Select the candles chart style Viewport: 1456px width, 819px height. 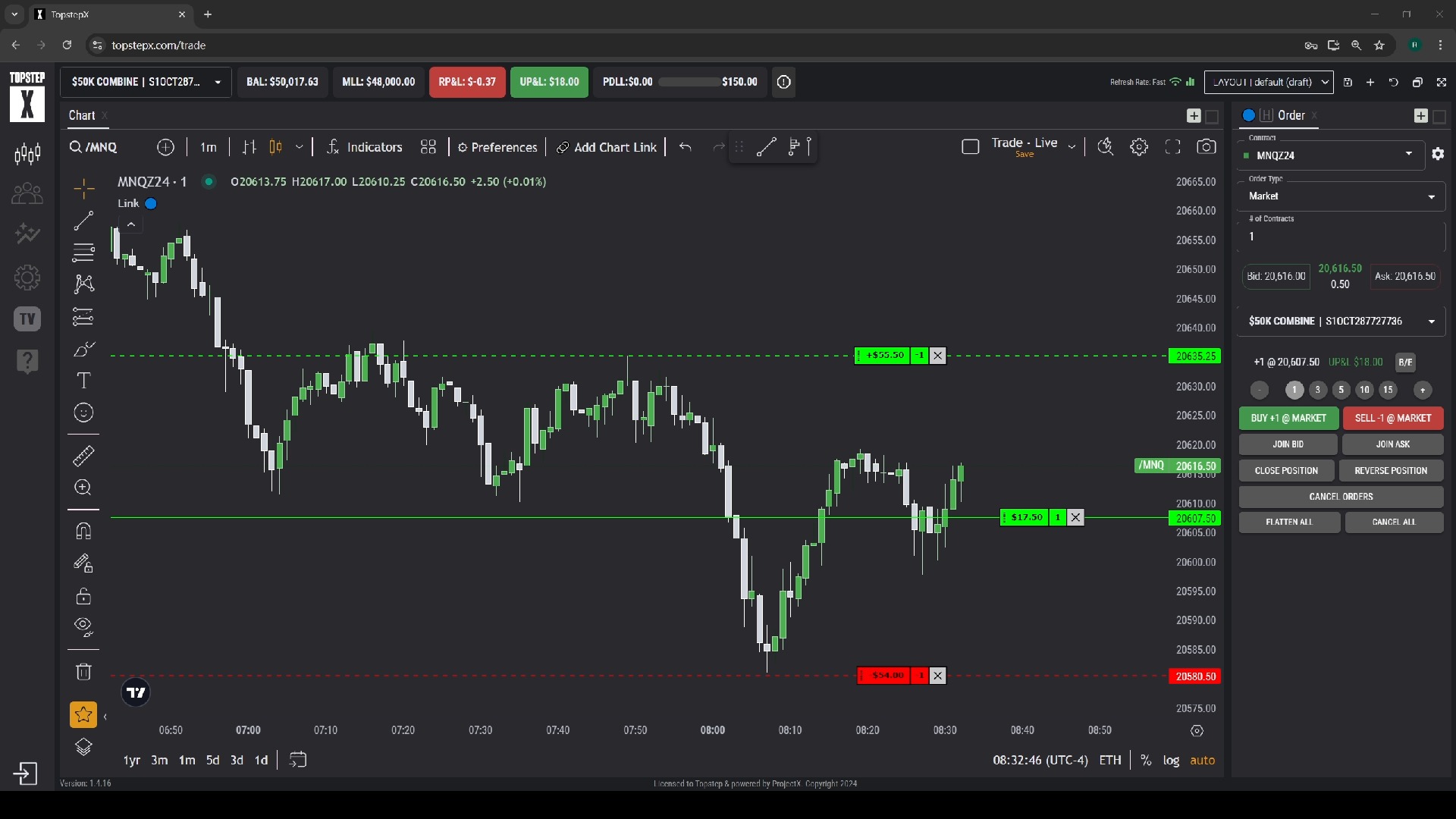pyautogui.click(x=276, y=147)
